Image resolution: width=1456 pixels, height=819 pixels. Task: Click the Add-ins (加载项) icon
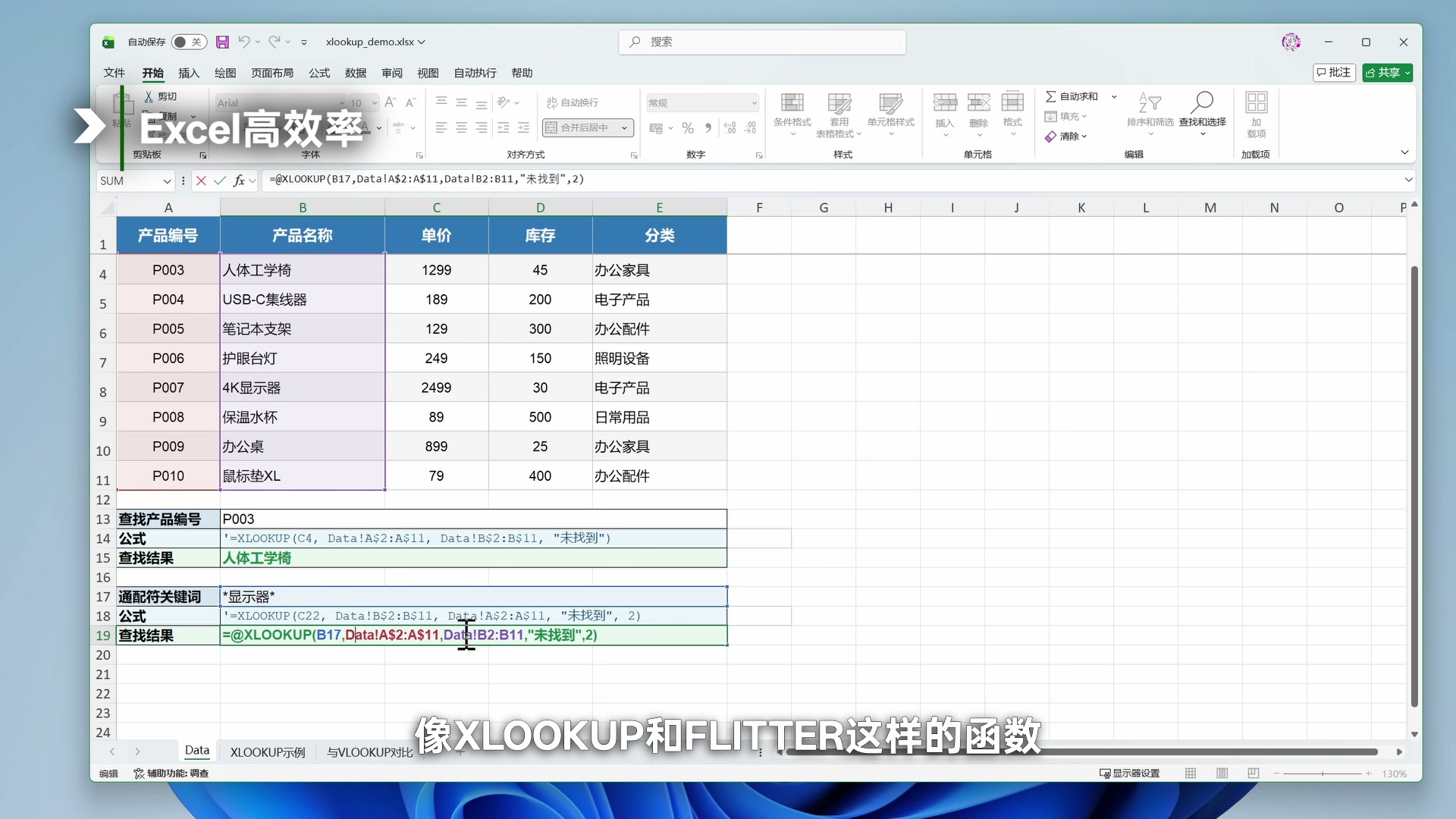[x=1257, y=114]
